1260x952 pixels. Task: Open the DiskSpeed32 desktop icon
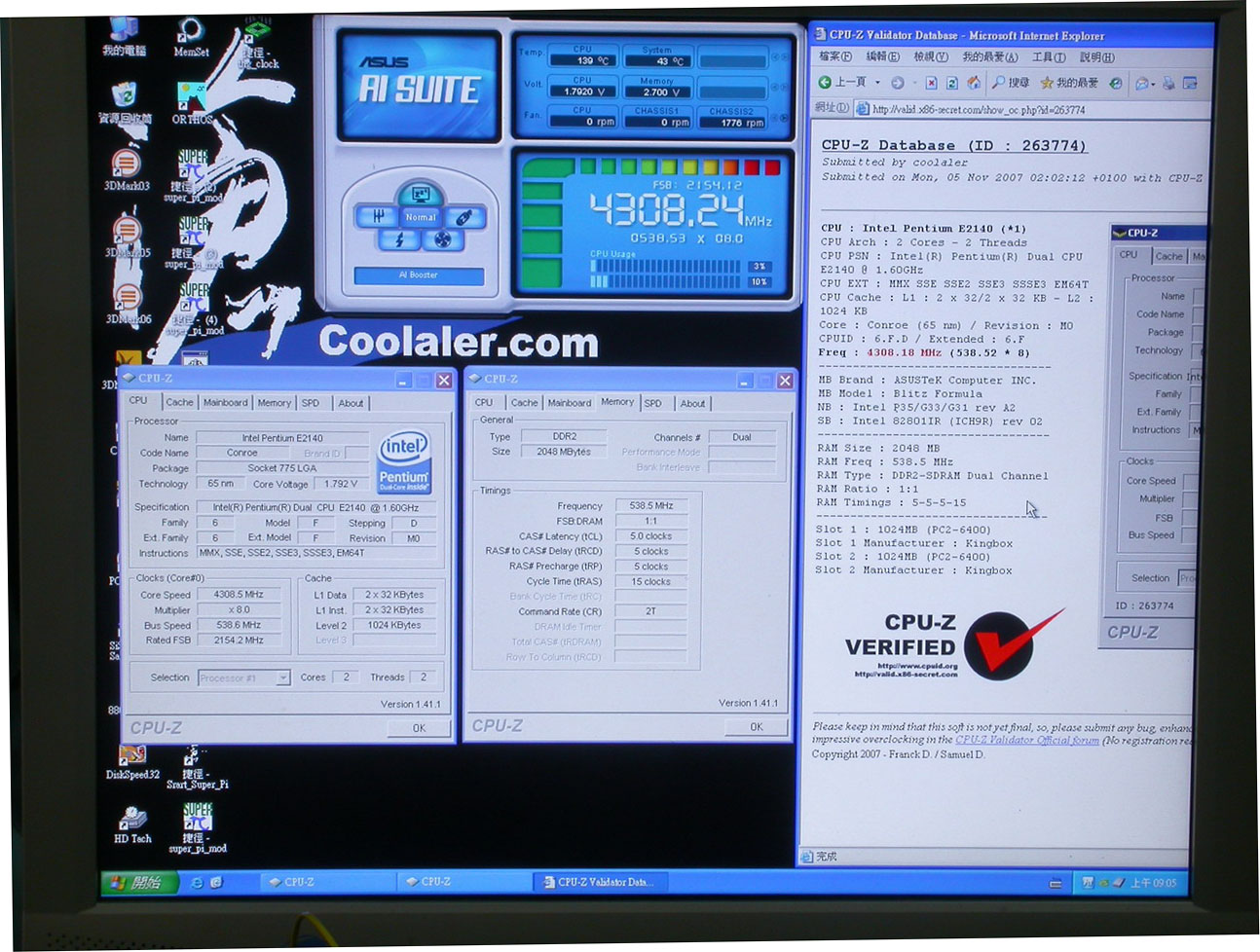point(131,762)
